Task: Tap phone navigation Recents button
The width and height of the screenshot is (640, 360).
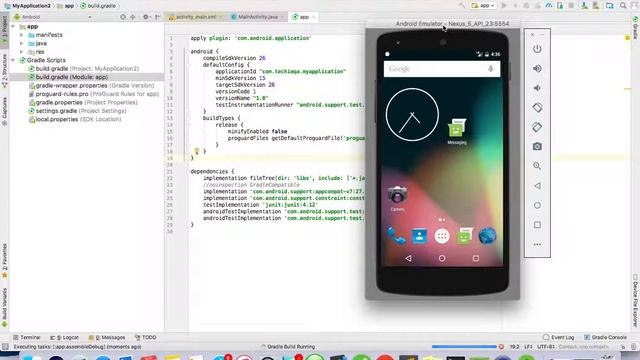Action: pyautogui.click(x=476, y=258)
